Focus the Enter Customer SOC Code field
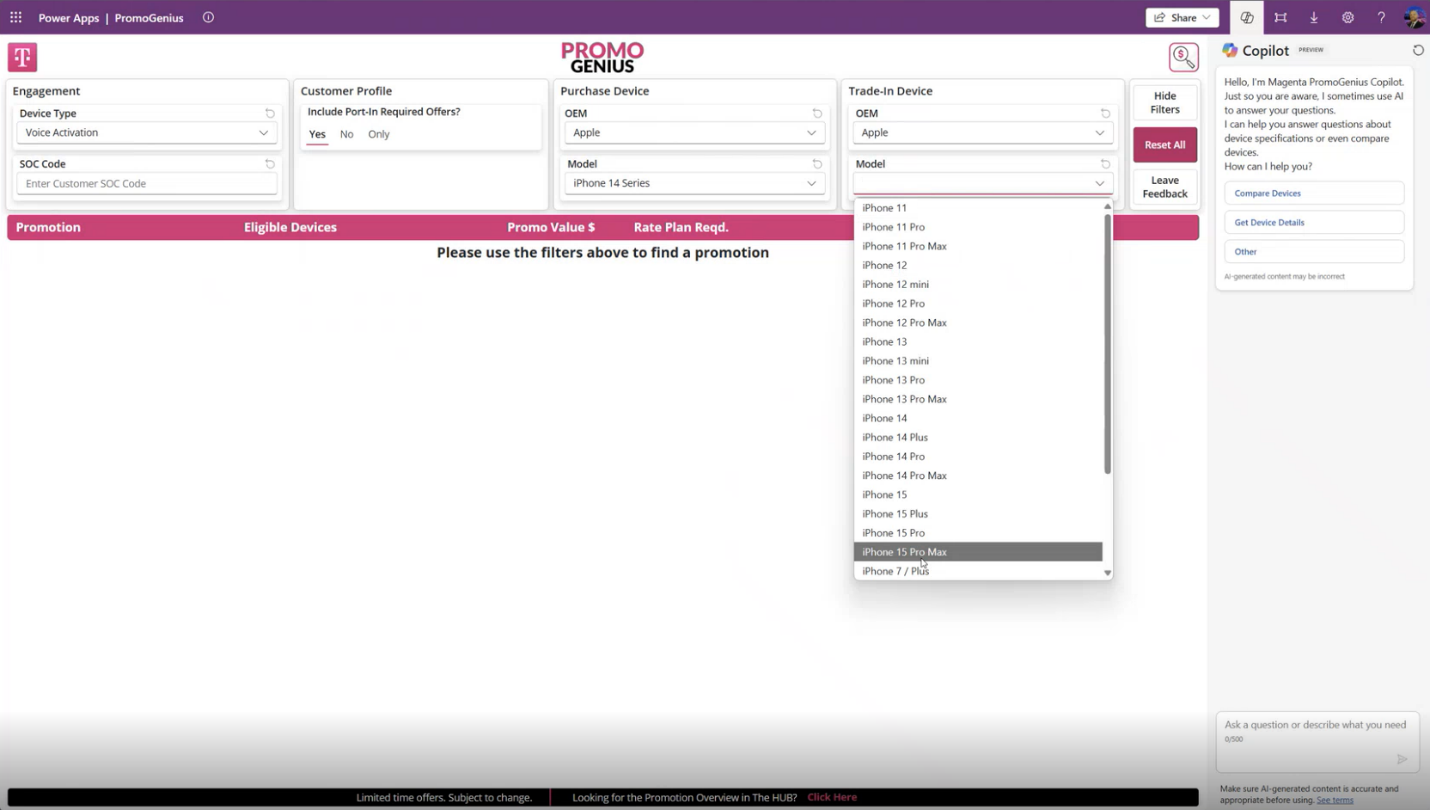 point(147,183)
